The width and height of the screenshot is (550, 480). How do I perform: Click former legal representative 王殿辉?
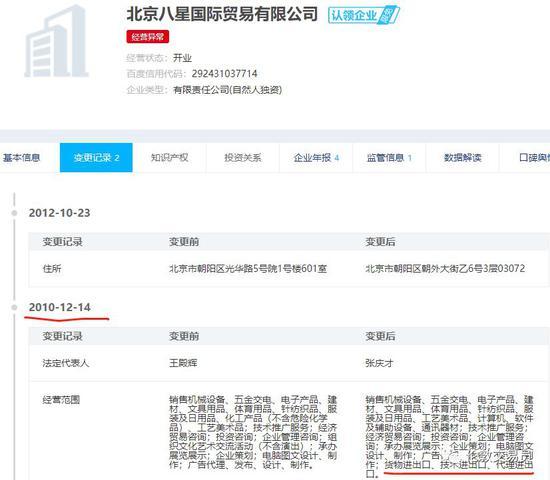click(183, 363)
